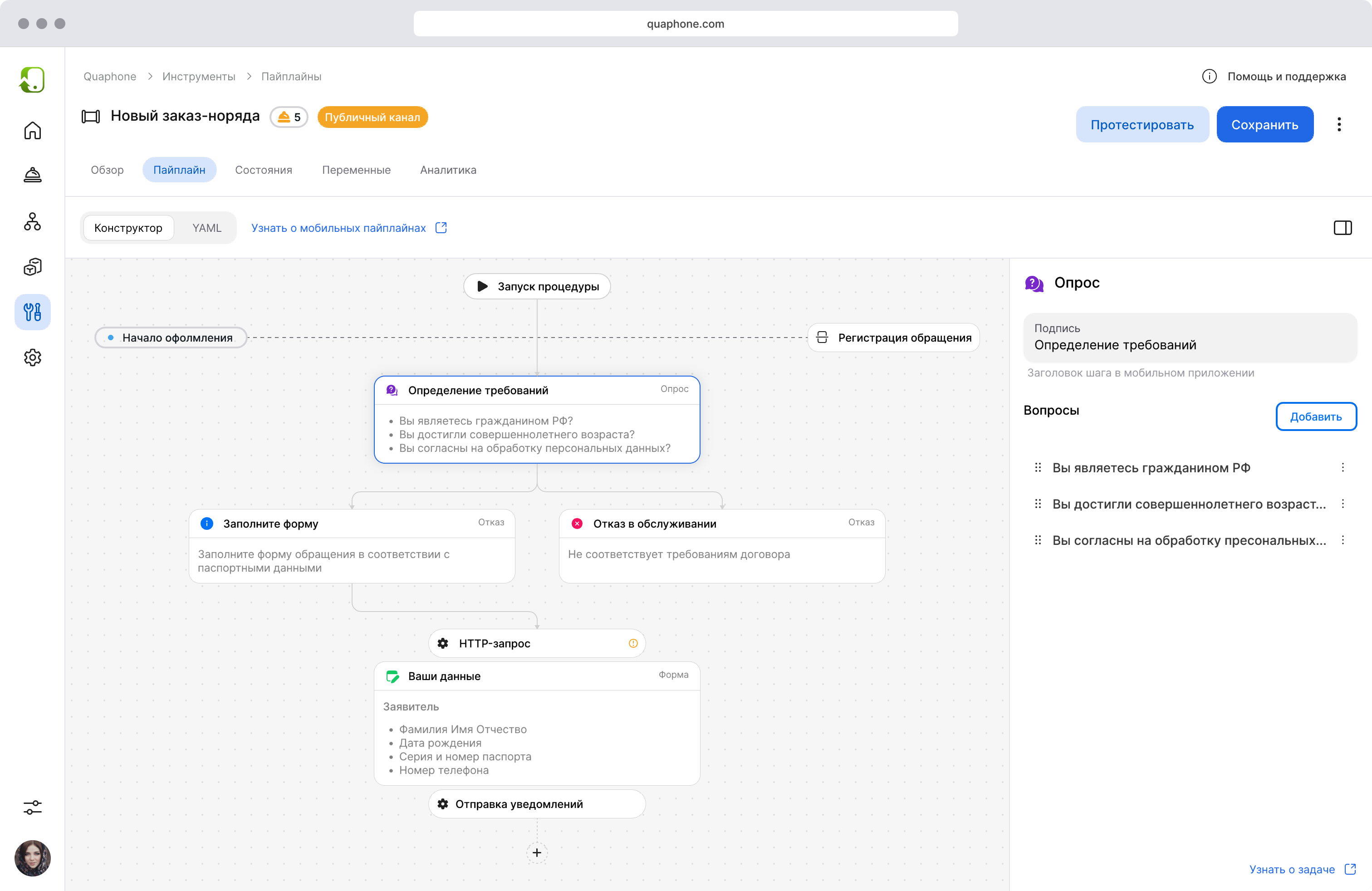Click the Добавить button for questions
Image resolution: width=1372 pixels, height=891 pixels.
tap(1315, 416)
